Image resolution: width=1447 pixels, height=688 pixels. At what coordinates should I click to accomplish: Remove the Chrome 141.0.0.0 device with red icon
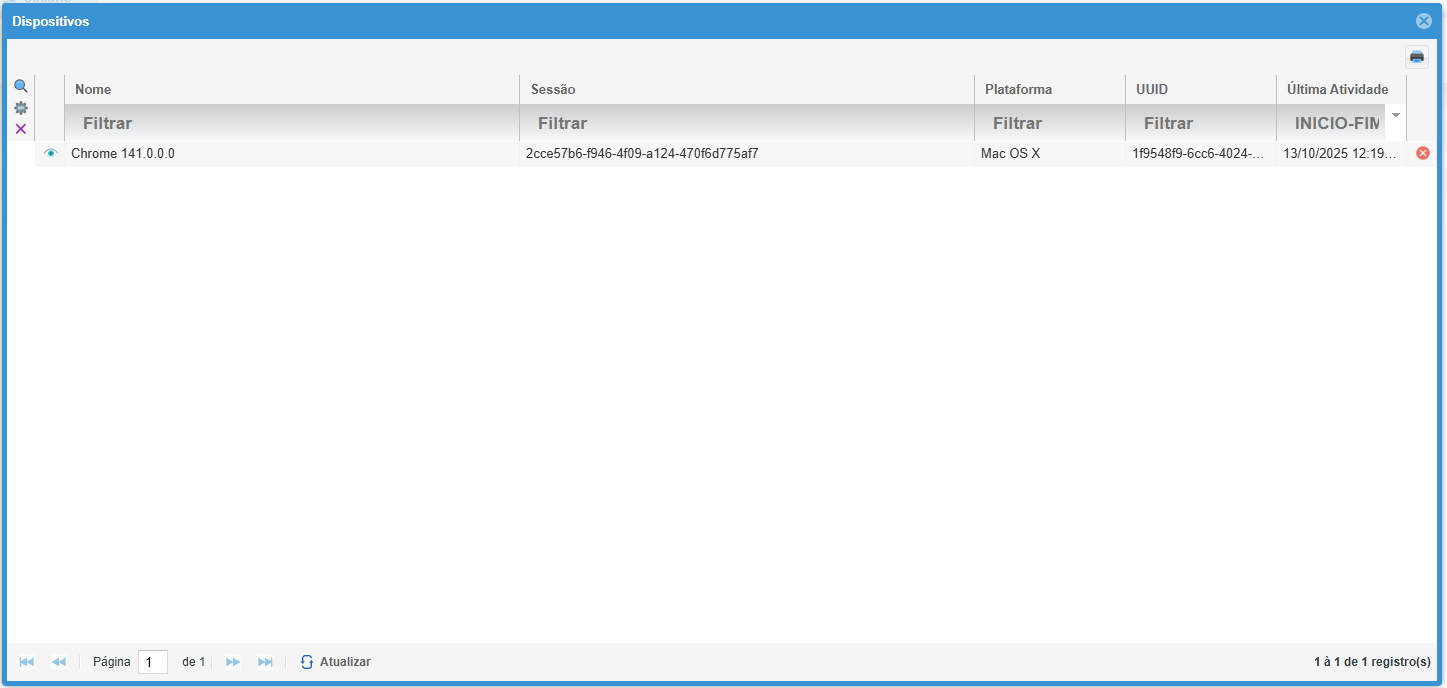pos(1423,153)
